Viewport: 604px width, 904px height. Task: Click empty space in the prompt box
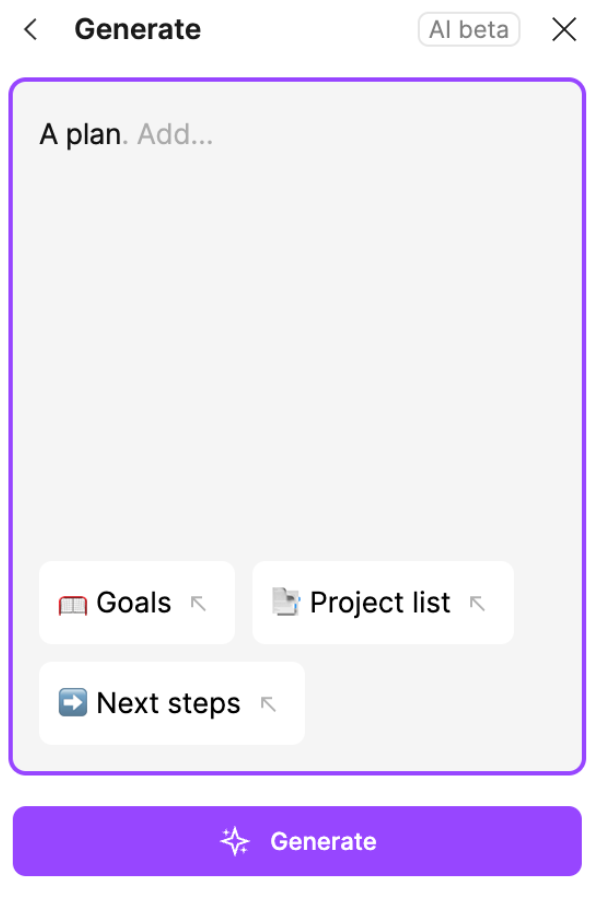[x=297, y=346]
